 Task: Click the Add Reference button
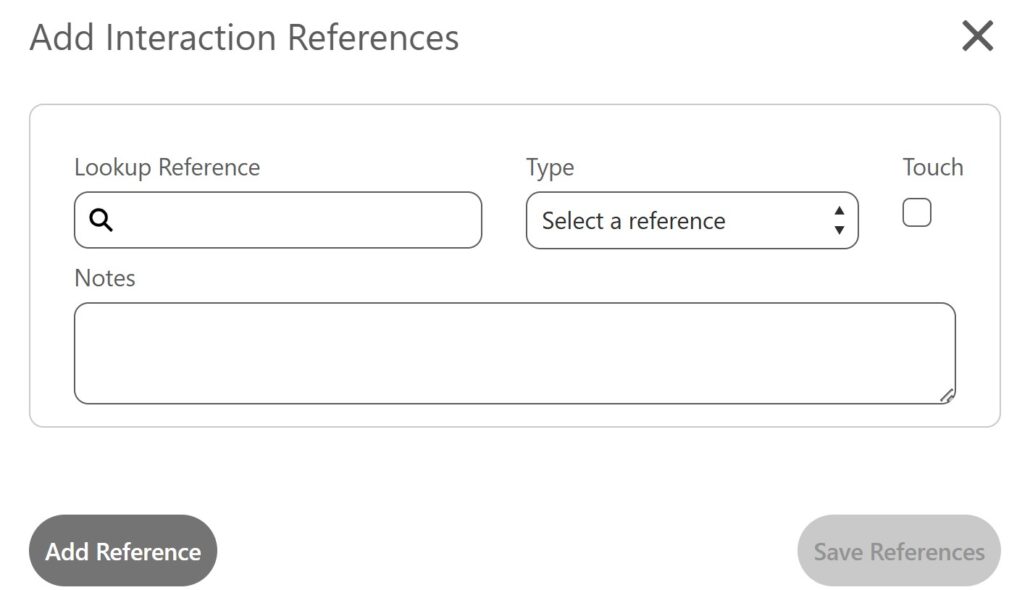click(x=123, y=551)
